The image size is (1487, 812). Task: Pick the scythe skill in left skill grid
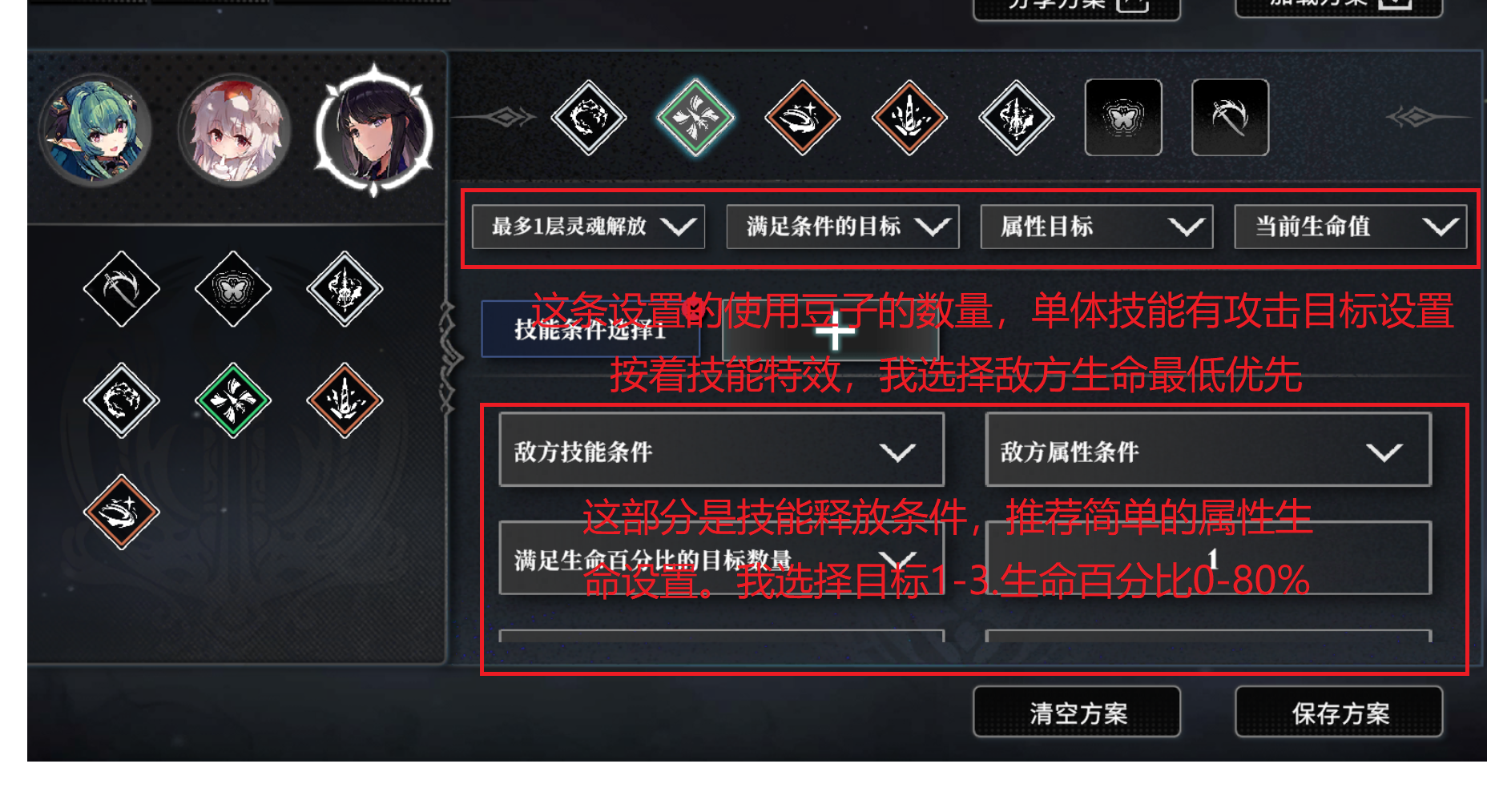[x=122, y=289]
